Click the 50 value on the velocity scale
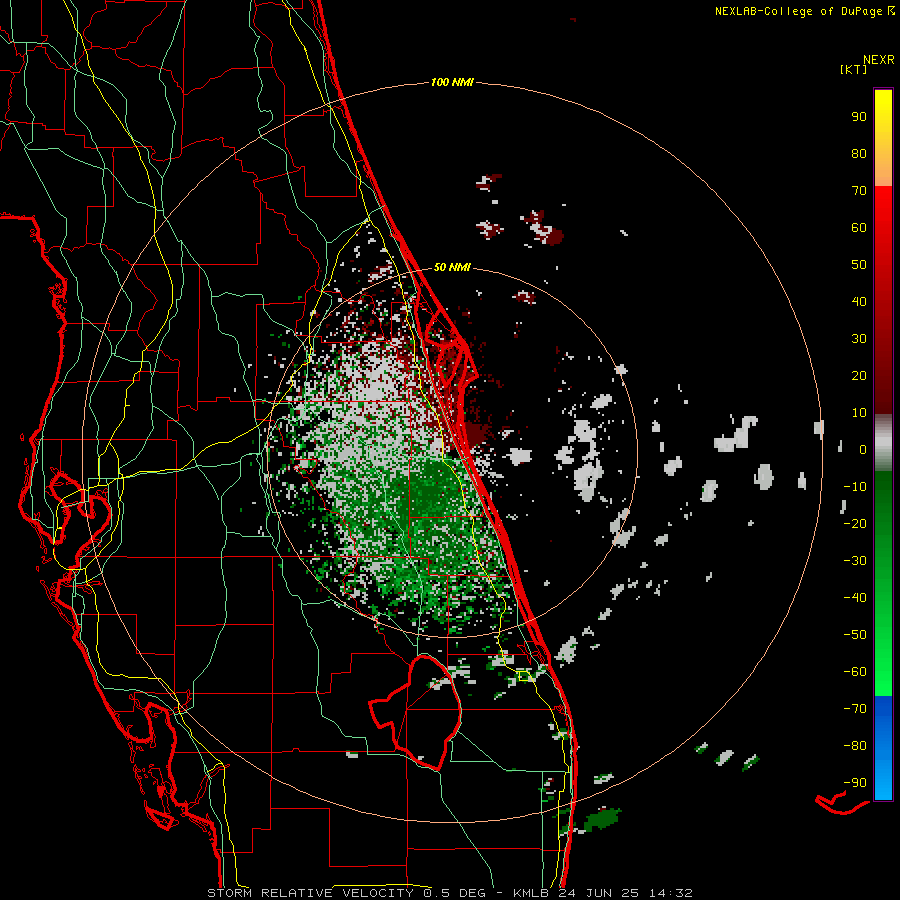This screenshot has height=900, width=900. click(859, 265)
